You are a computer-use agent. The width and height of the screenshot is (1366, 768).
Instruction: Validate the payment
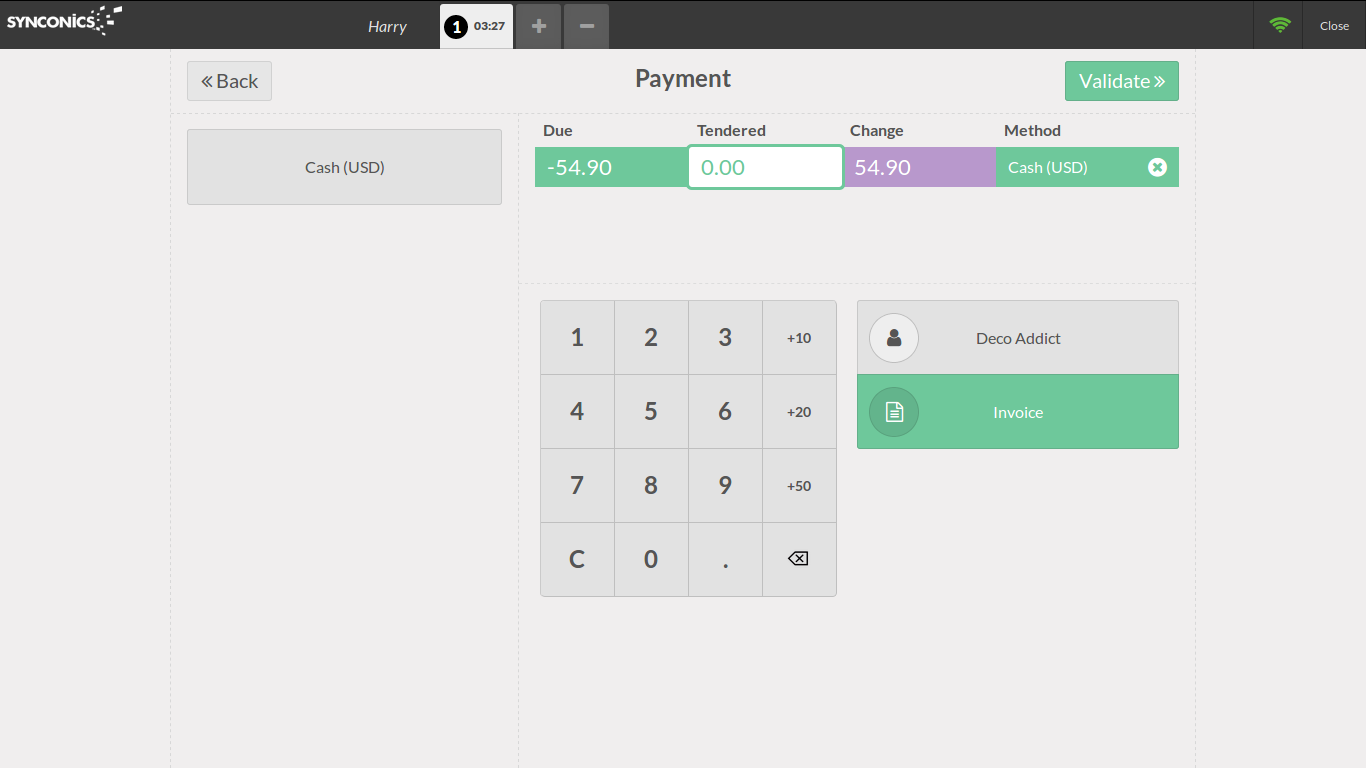coord(1121,81)
